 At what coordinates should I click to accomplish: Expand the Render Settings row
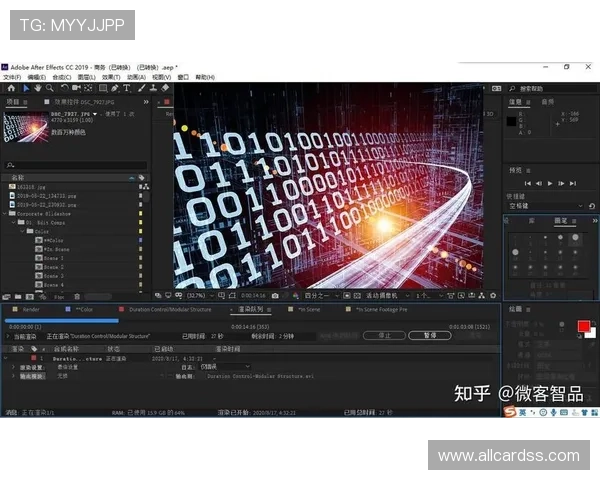pos(13,367)
